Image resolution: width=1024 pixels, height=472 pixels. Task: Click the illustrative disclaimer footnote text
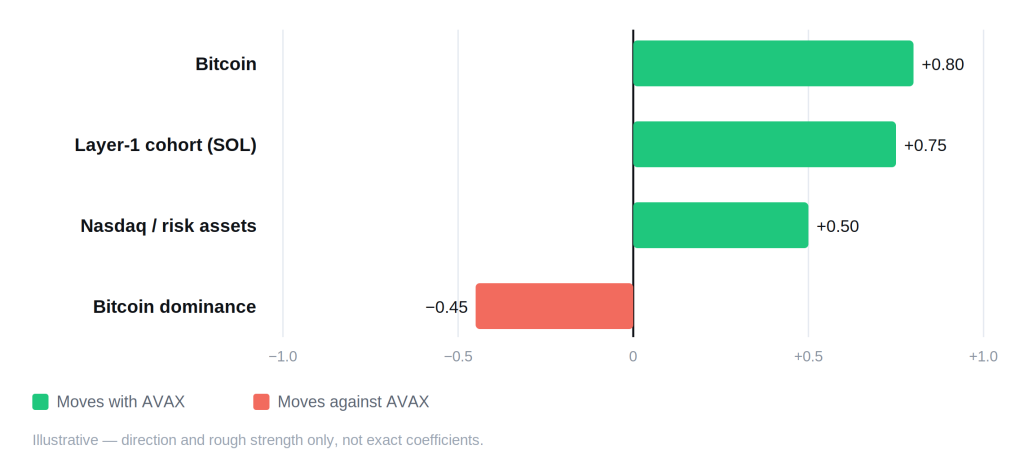pos(258,440)
